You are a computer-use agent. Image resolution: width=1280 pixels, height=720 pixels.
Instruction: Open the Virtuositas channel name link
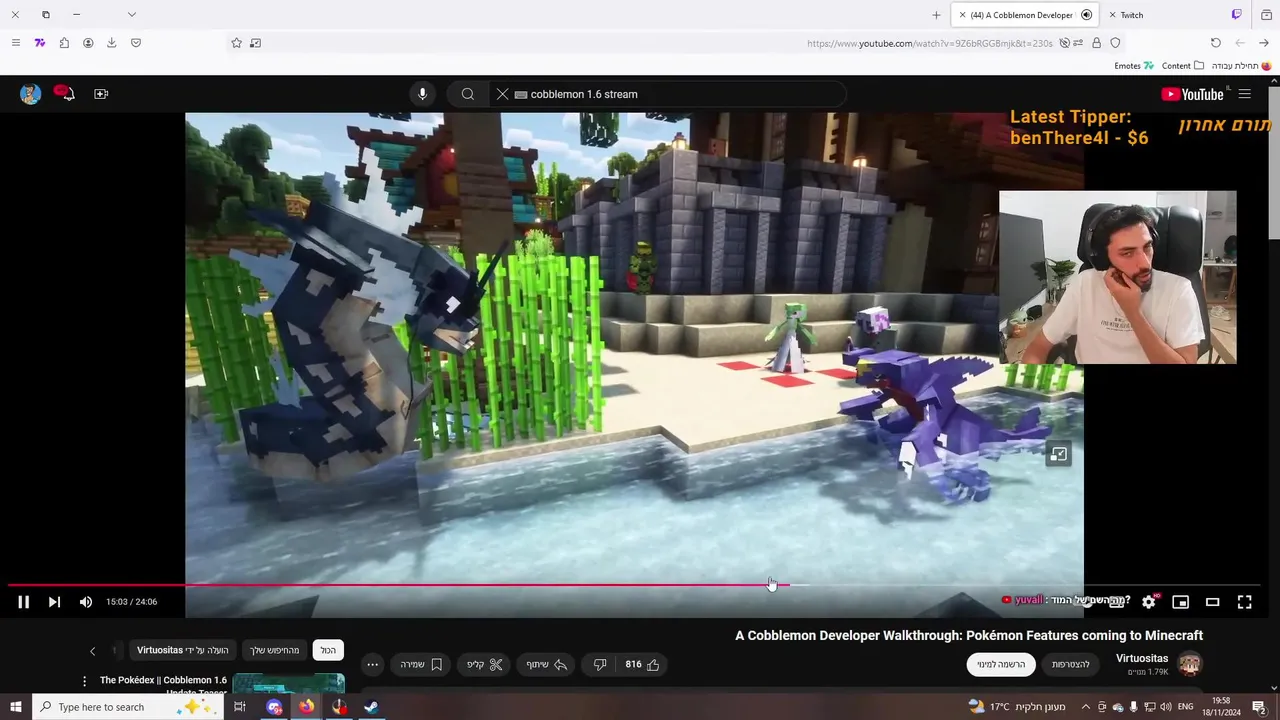pyautogui.click(x=1142, y=658)
